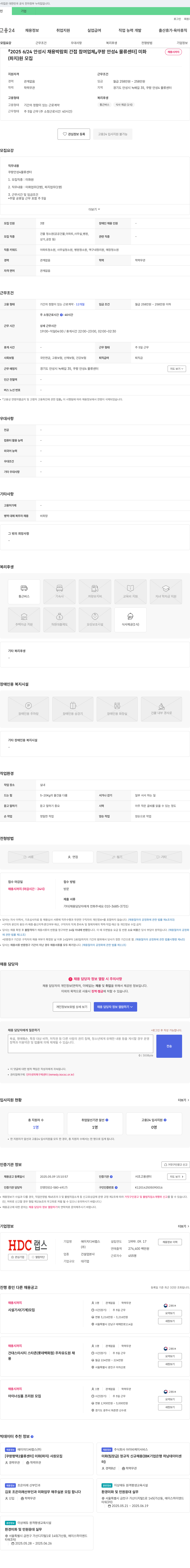Open the 직업 능력 개발 menu

point(130,30)
